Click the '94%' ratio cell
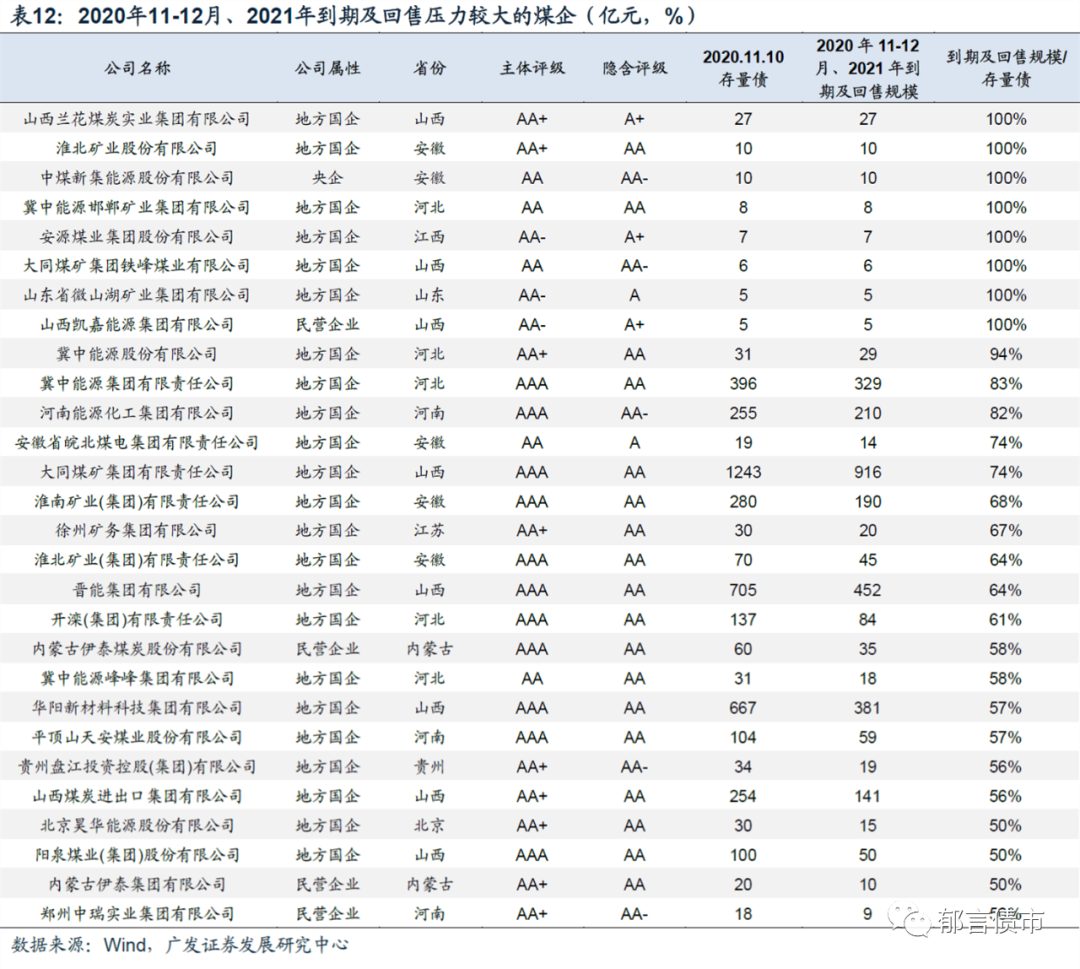Viewport: 1080px width, 969px height. [1006, 355]
